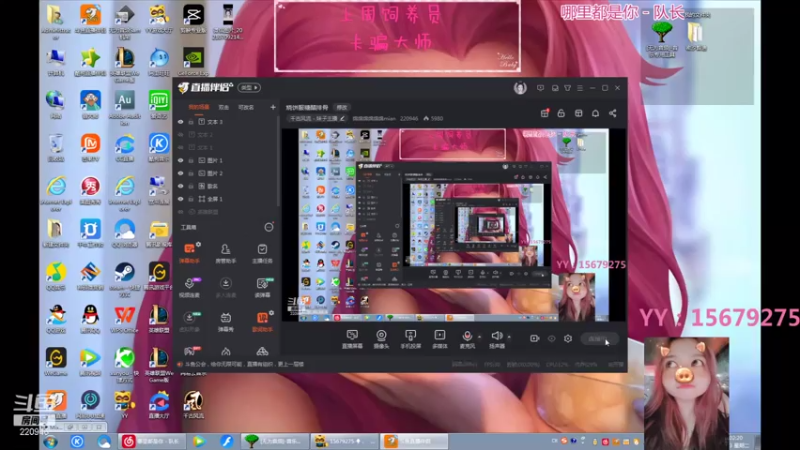Open the notification bell in streaming app

point(595,113)
